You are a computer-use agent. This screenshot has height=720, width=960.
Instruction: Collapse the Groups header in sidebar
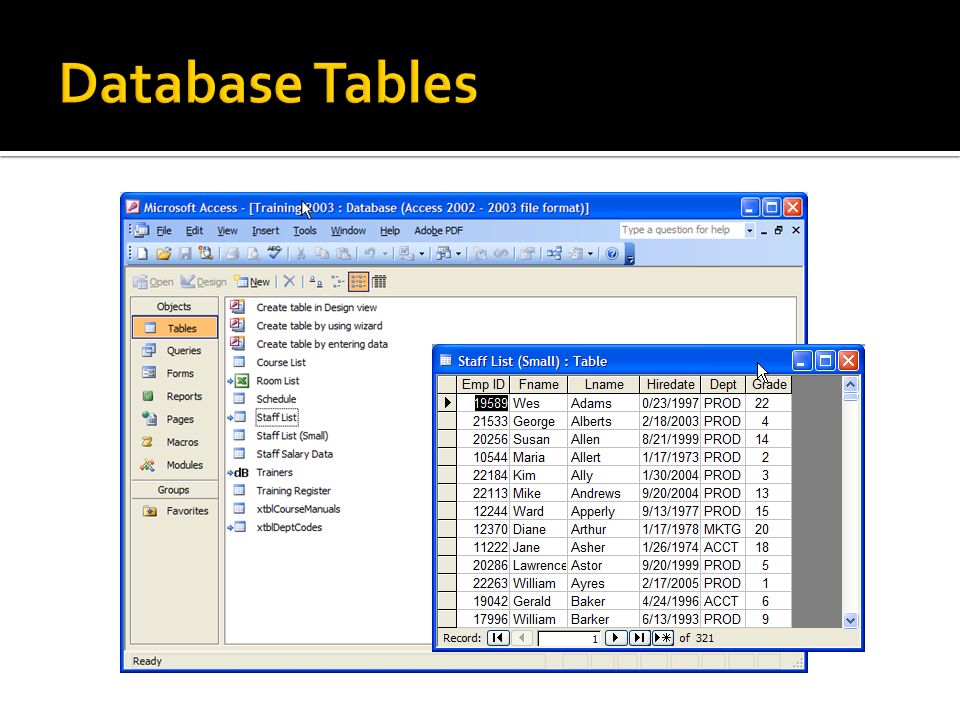(174, 490)
